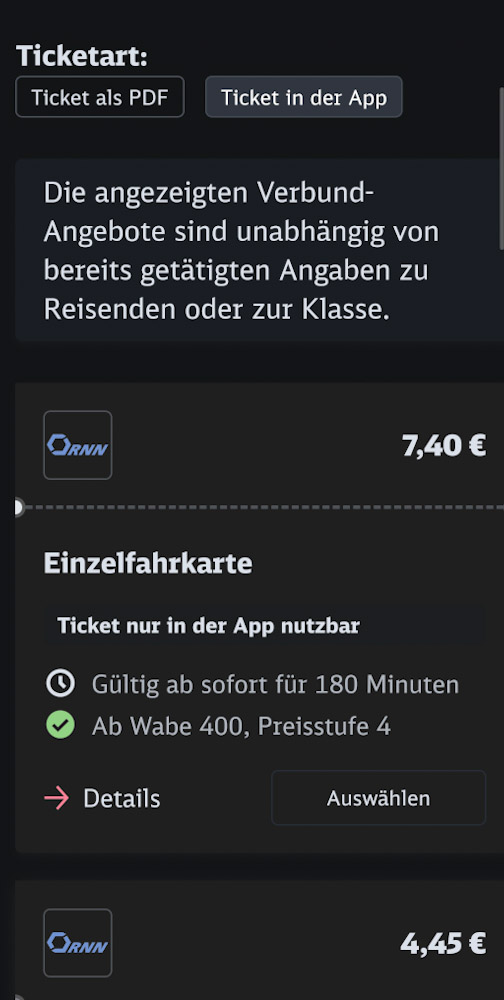
Task: Click the clock icon beside validity text
Action: 61,684
